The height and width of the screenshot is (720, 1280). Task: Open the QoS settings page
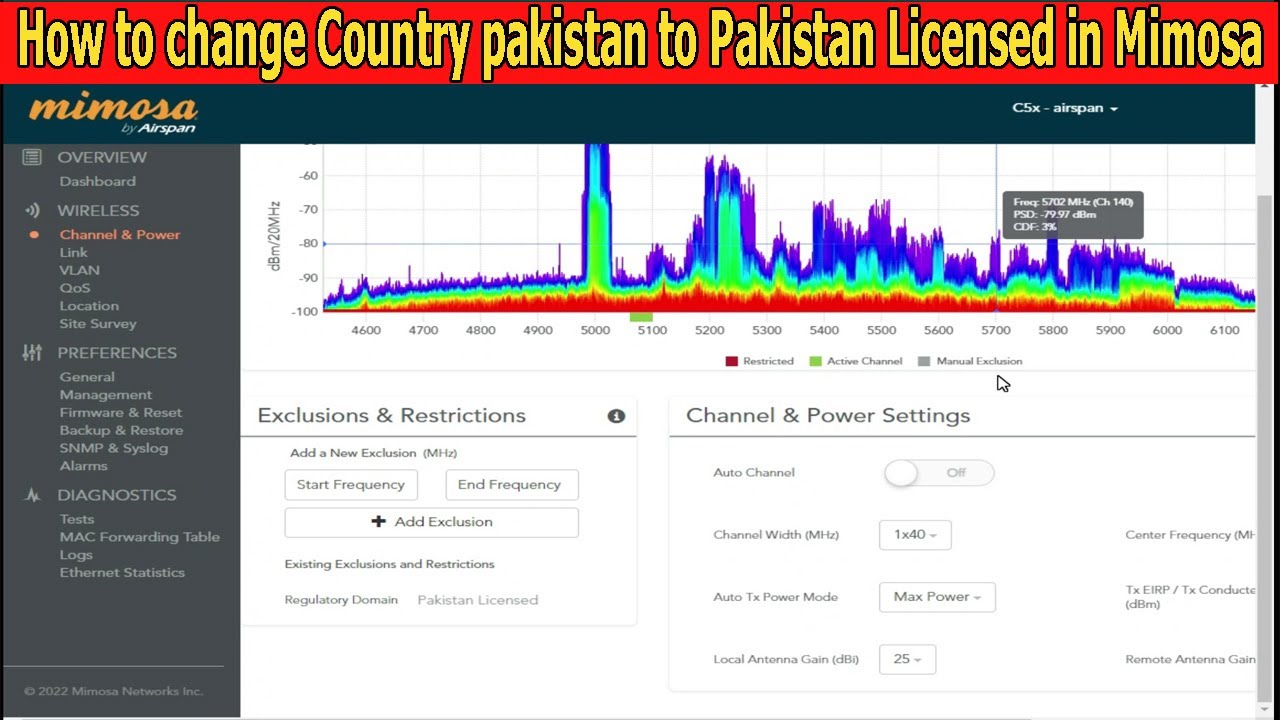[75, 288]
